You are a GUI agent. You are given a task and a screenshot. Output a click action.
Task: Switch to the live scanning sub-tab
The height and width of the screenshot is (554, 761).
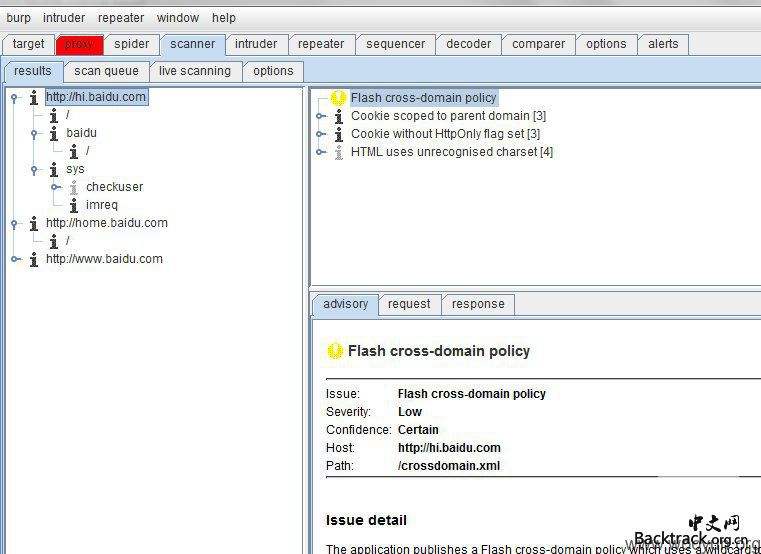point(195,71)
